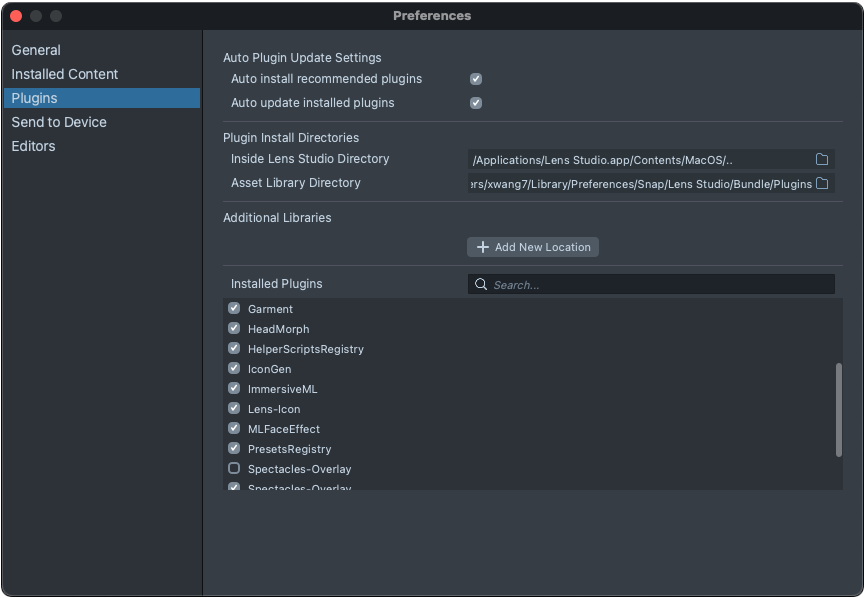865x598 pixels.
Task: Click folder icon for Inside Lens Studio Directory
Action: (x=822, y=160)
